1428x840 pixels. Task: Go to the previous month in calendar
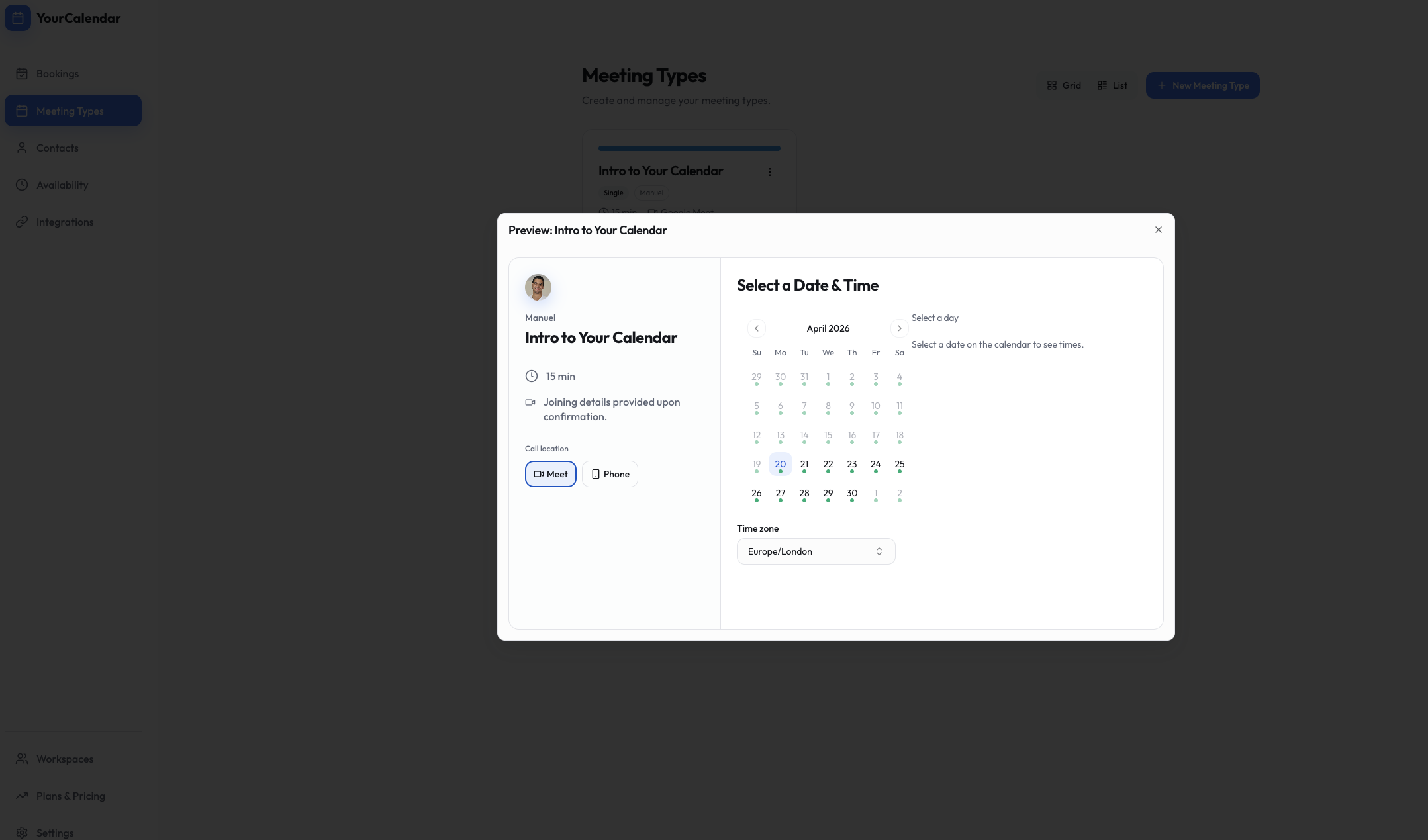757,328
